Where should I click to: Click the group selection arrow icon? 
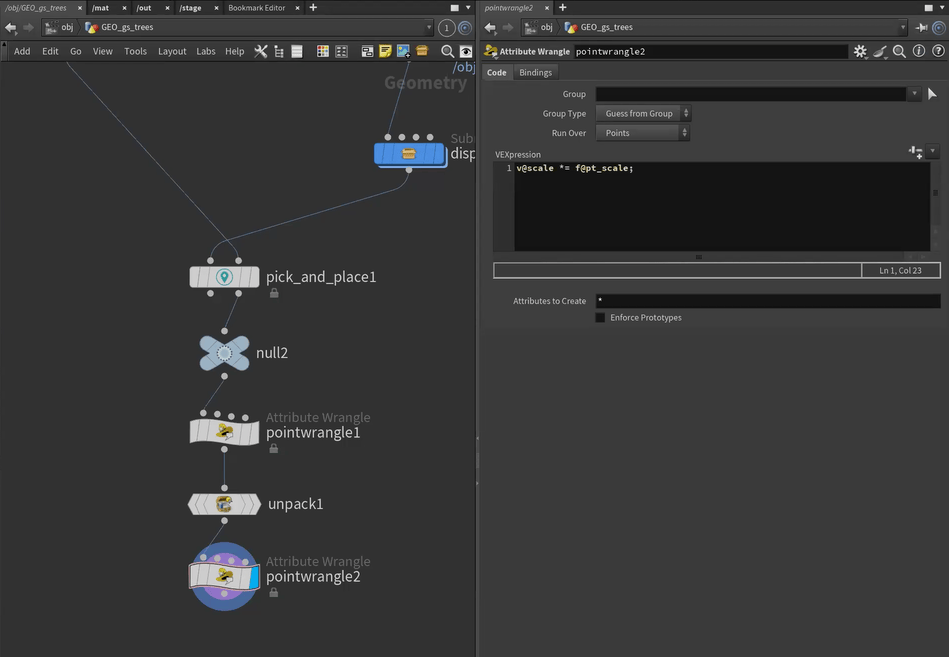932,94
